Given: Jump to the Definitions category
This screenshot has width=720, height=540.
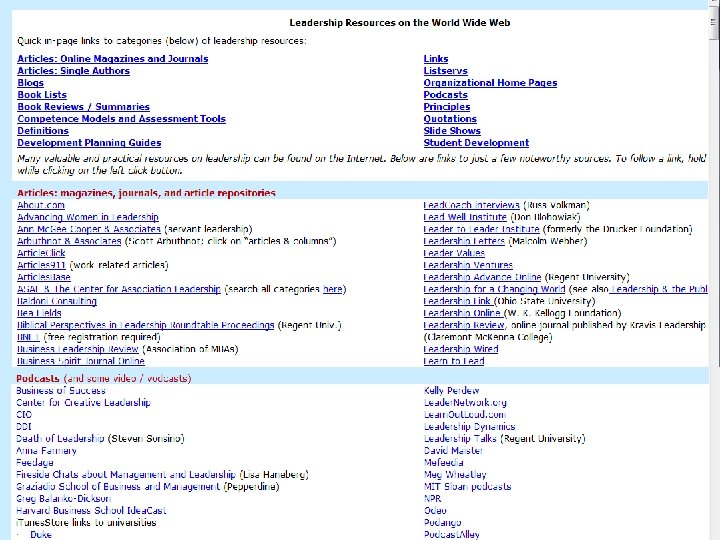Looking at the screenshot, I should click(43, 130).
